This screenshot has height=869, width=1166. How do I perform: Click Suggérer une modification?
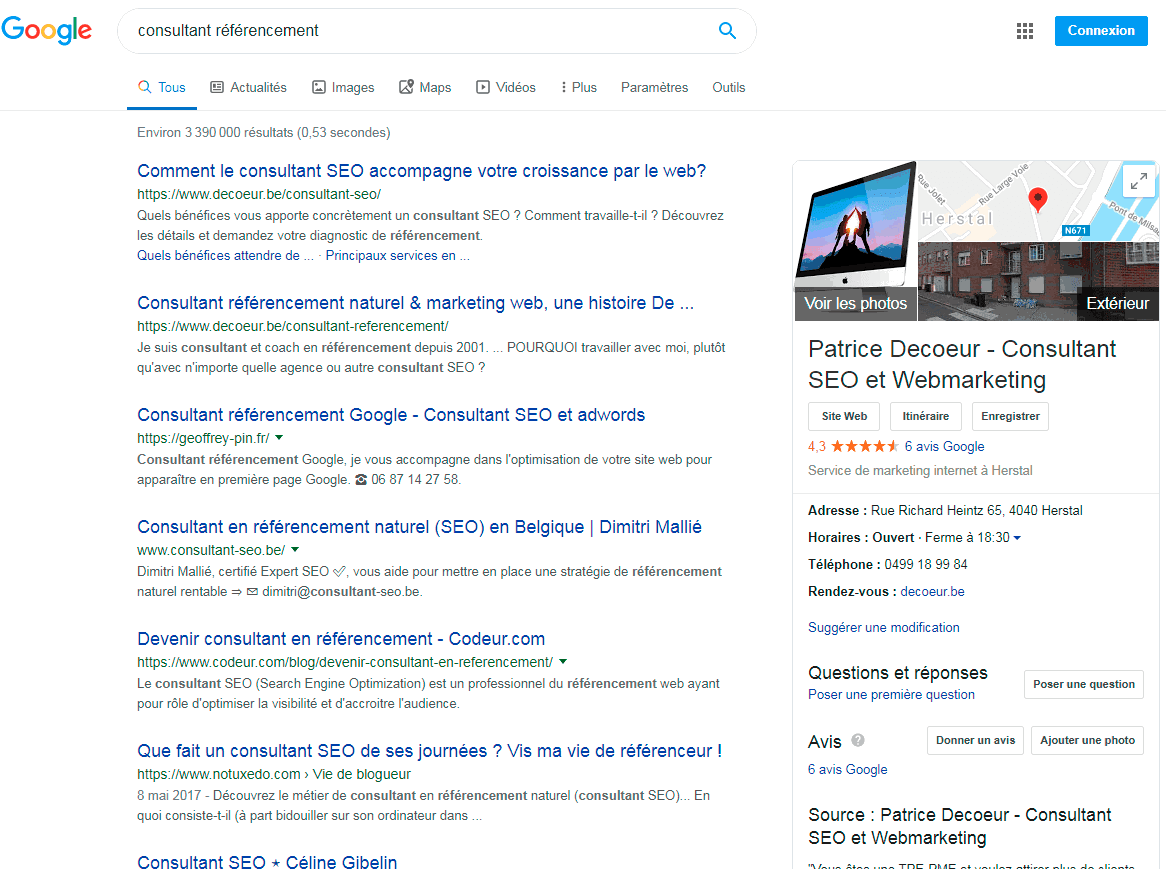883,627
